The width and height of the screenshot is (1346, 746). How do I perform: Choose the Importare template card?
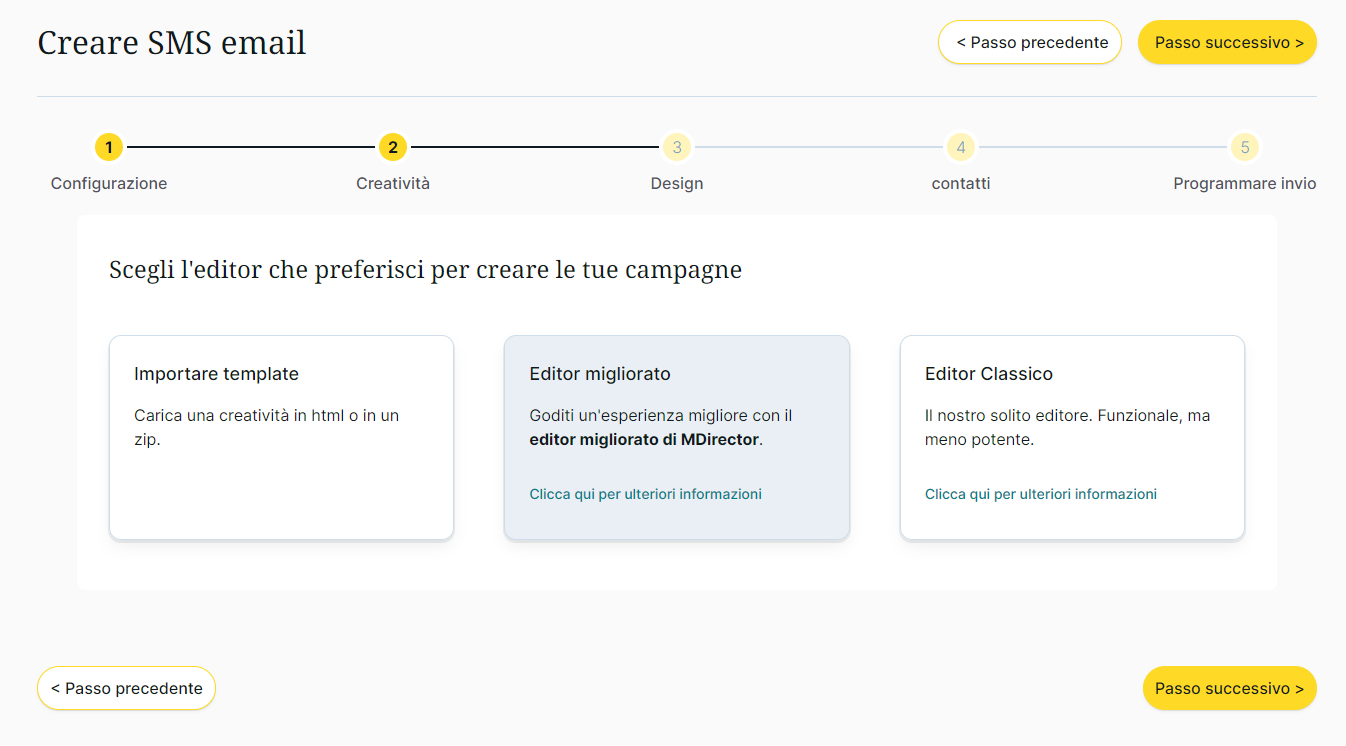coord(281,438)
